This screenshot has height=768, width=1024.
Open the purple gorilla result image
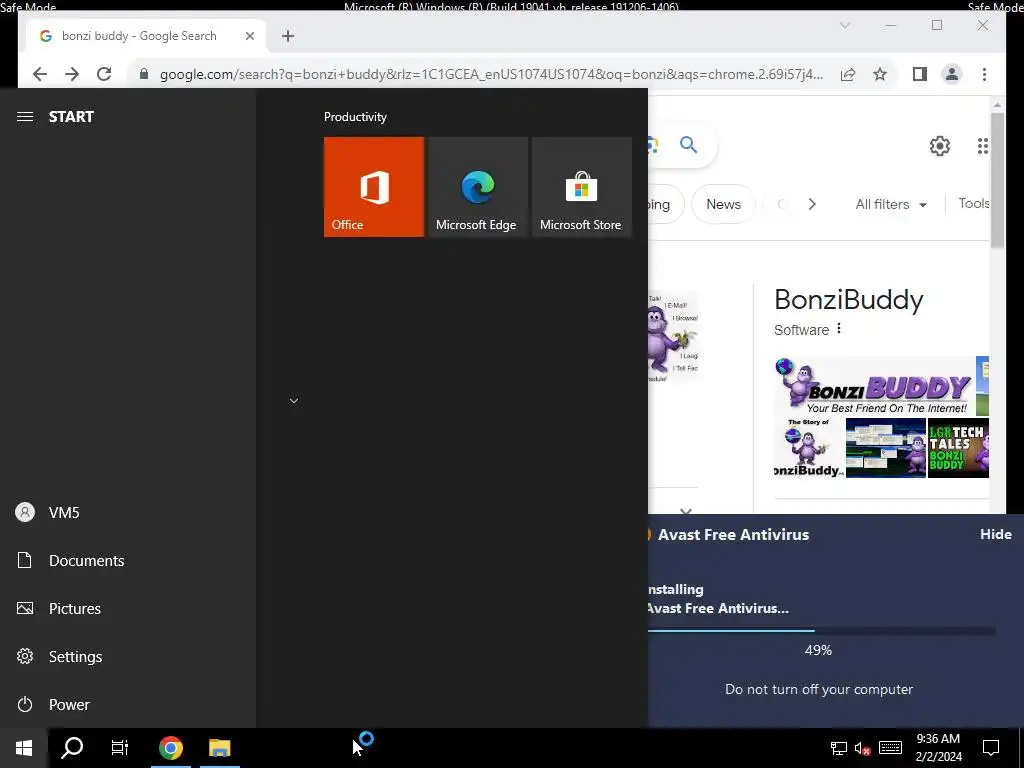coord(673,338)
